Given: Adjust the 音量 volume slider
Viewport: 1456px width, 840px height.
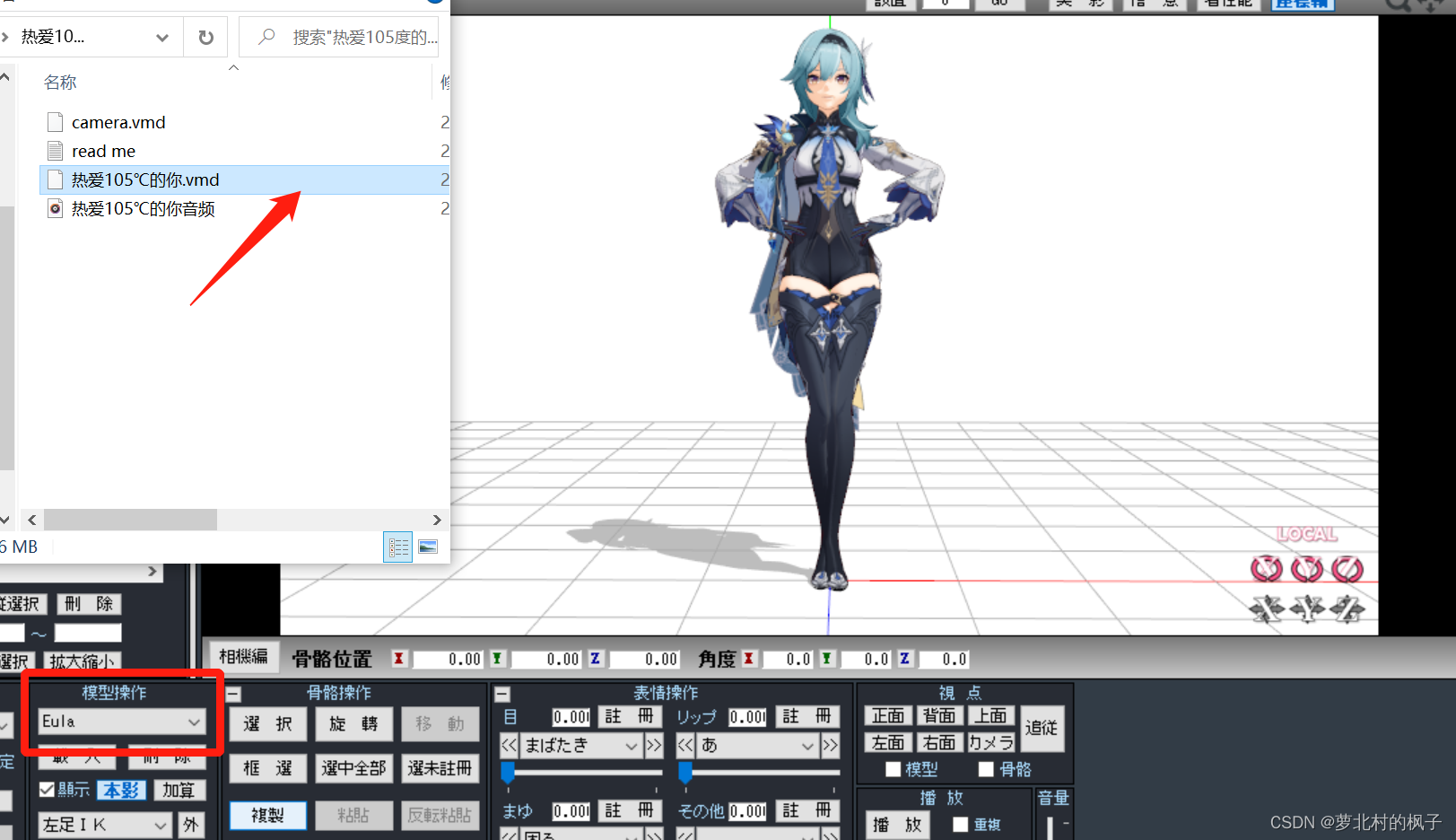Looking at the screenshot, I should [x=1050, y=827].
